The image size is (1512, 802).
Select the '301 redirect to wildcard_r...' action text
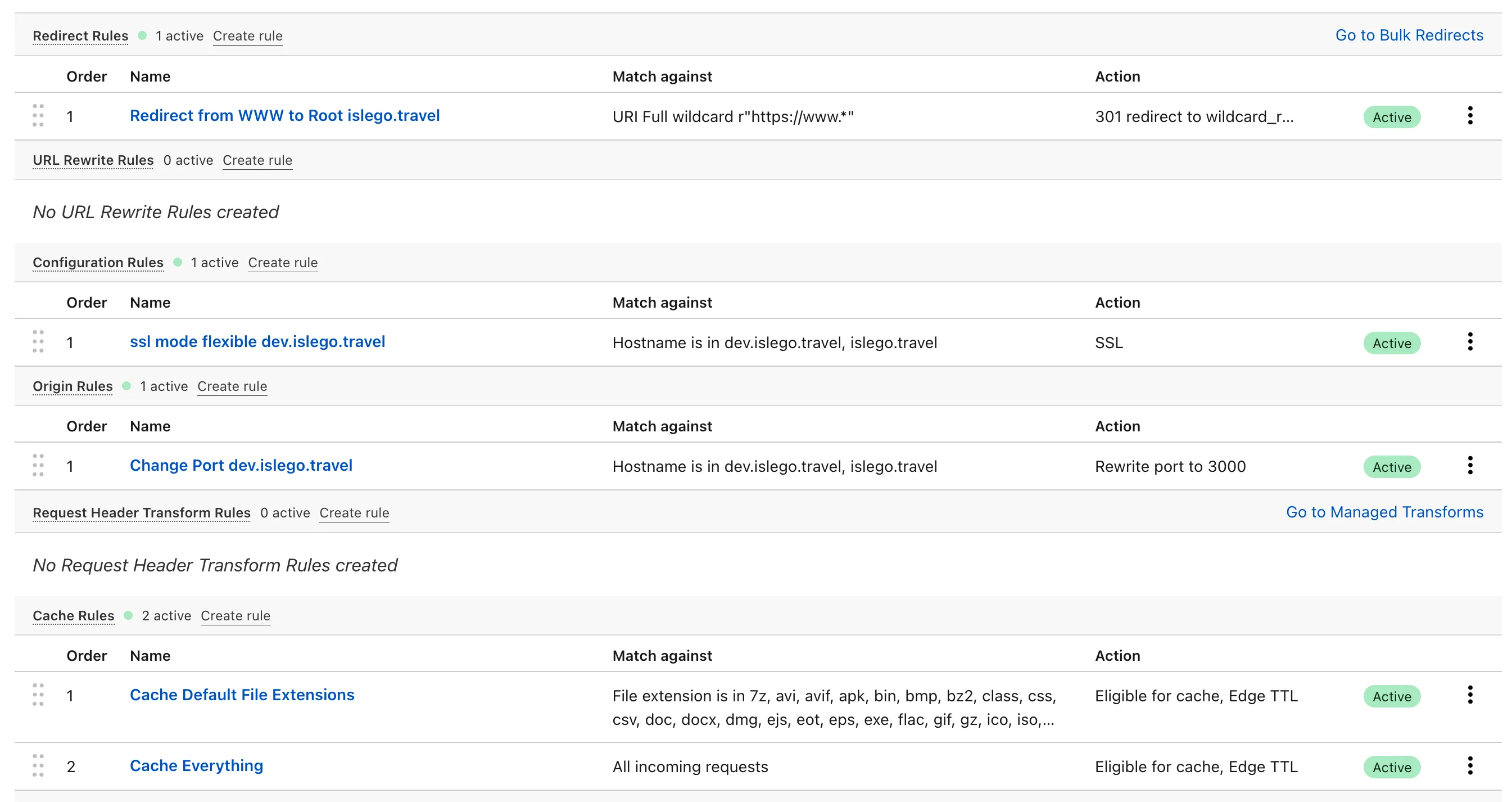click(x=1194, y=117)
